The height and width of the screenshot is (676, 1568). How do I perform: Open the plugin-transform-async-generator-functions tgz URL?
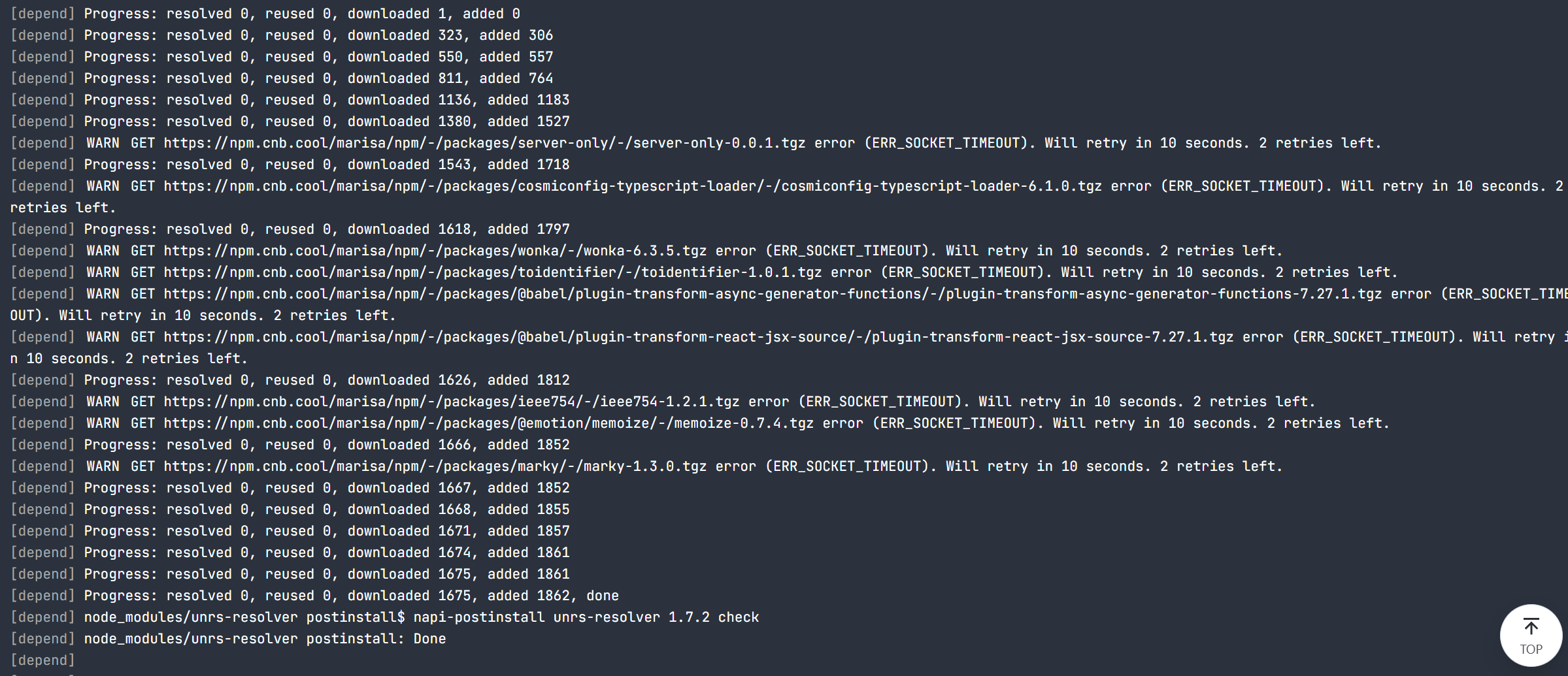[x=773, y=294]
